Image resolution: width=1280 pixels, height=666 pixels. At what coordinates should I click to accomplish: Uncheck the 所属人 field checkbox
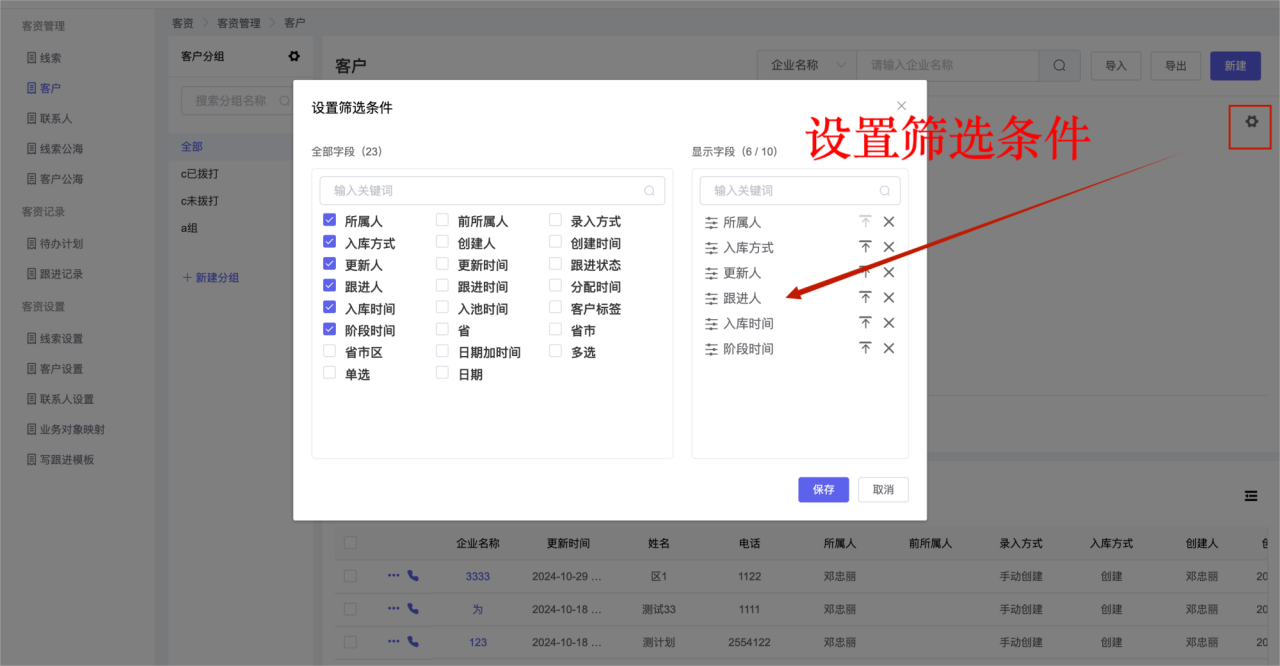click(x=329, y=220)
